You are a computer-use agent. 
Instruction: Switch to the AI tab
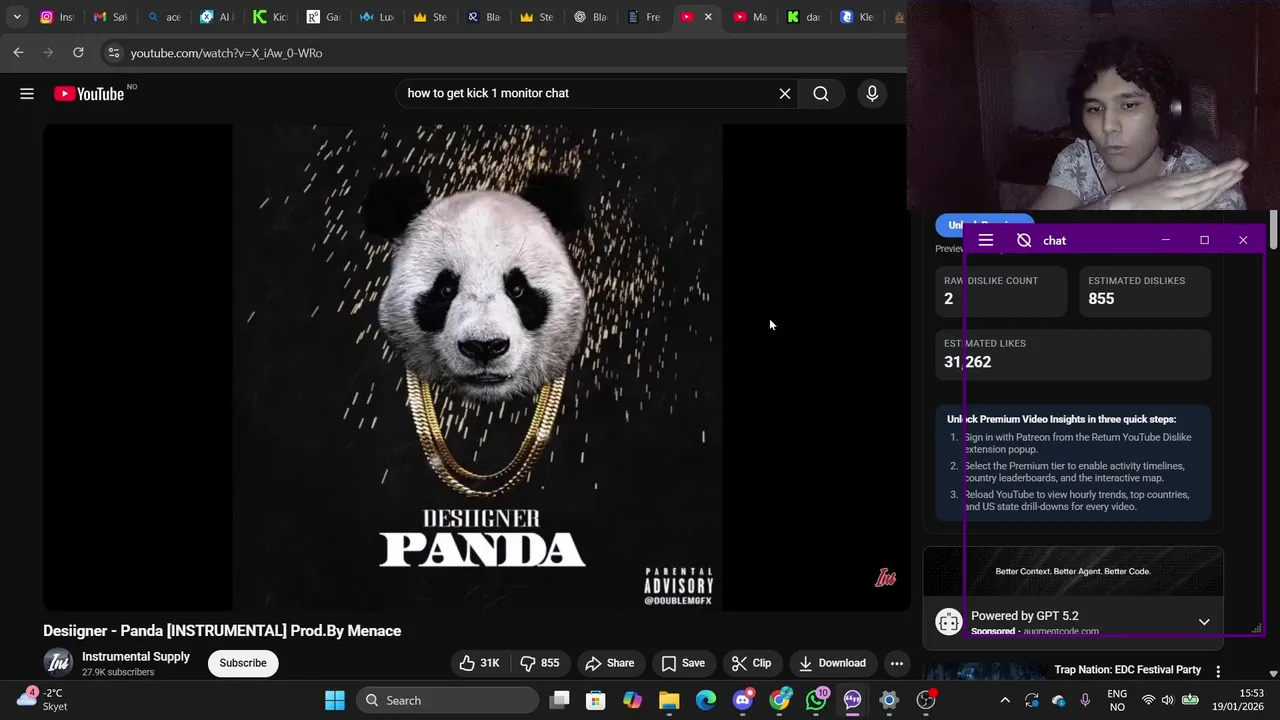pyautogui.click(x=217, y=17)
